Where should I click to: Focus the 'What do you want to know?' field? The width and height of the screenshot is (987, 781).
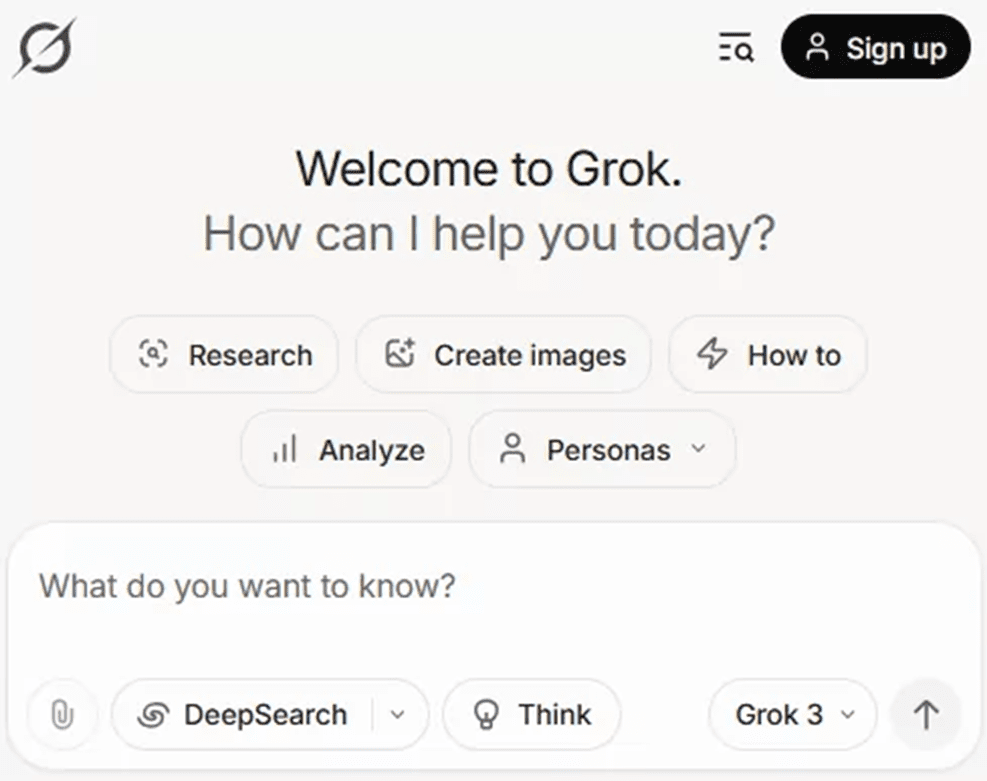click(494, 587)
